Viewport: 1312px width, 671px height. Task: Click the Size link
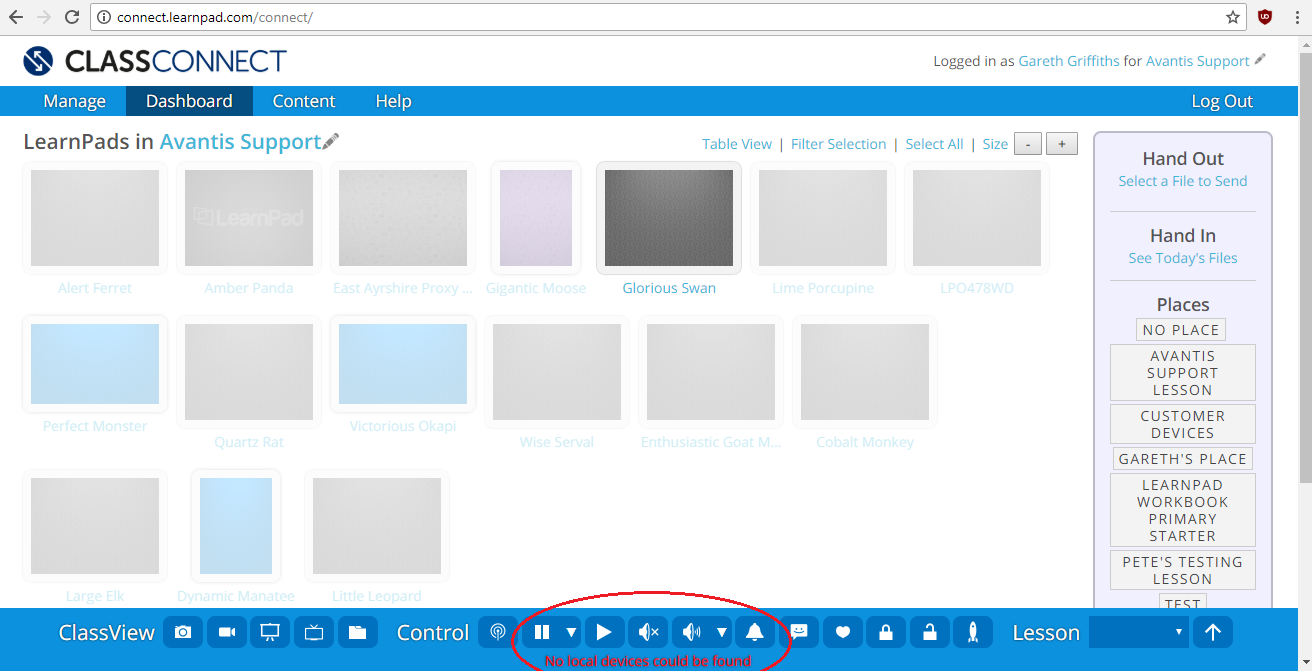995,144
